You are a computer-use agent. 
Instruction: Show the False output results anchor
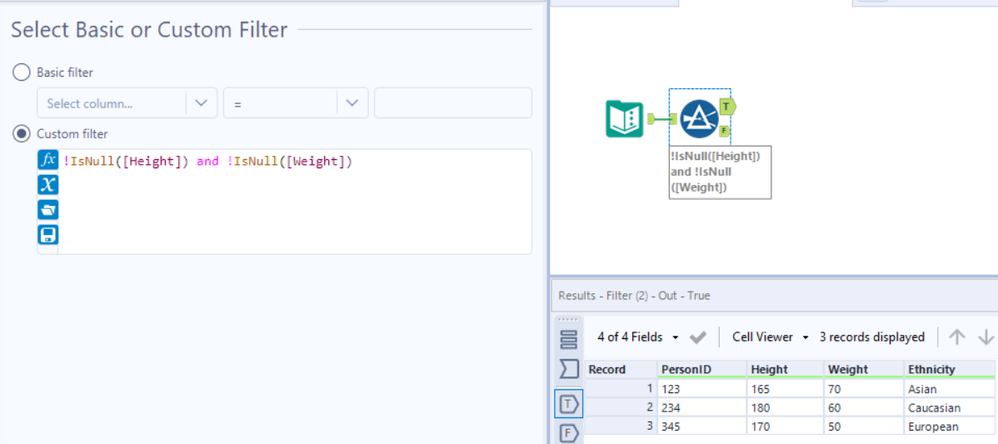coord(568,433)
